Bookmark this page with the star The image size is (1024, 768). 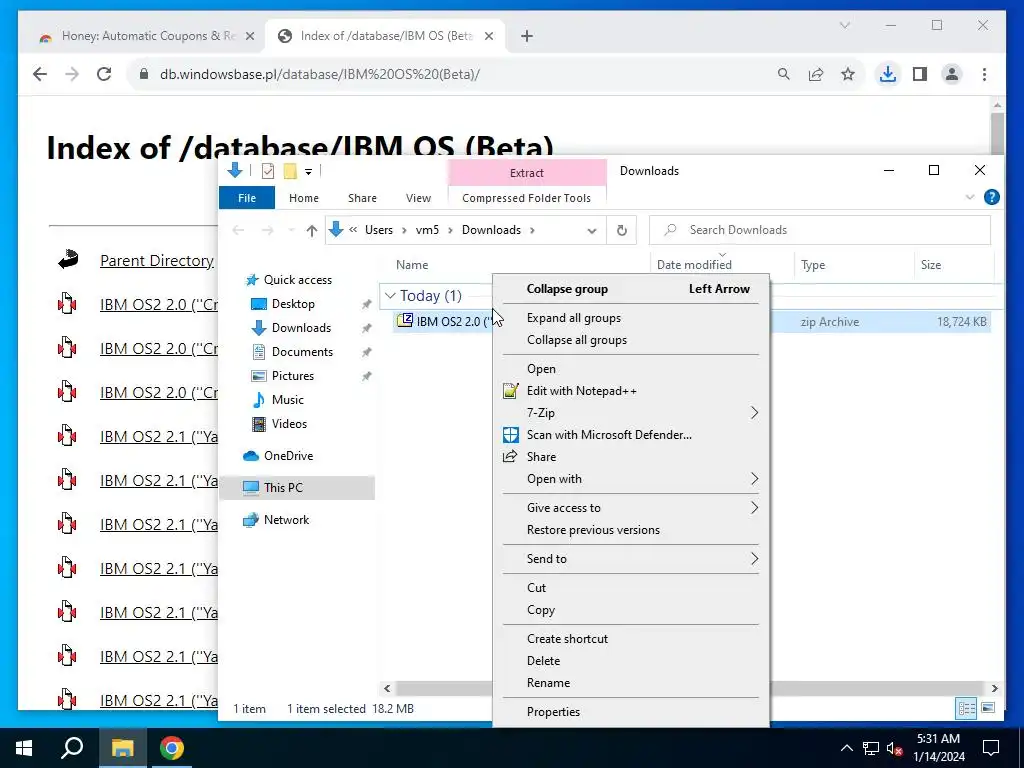(848, 74)
